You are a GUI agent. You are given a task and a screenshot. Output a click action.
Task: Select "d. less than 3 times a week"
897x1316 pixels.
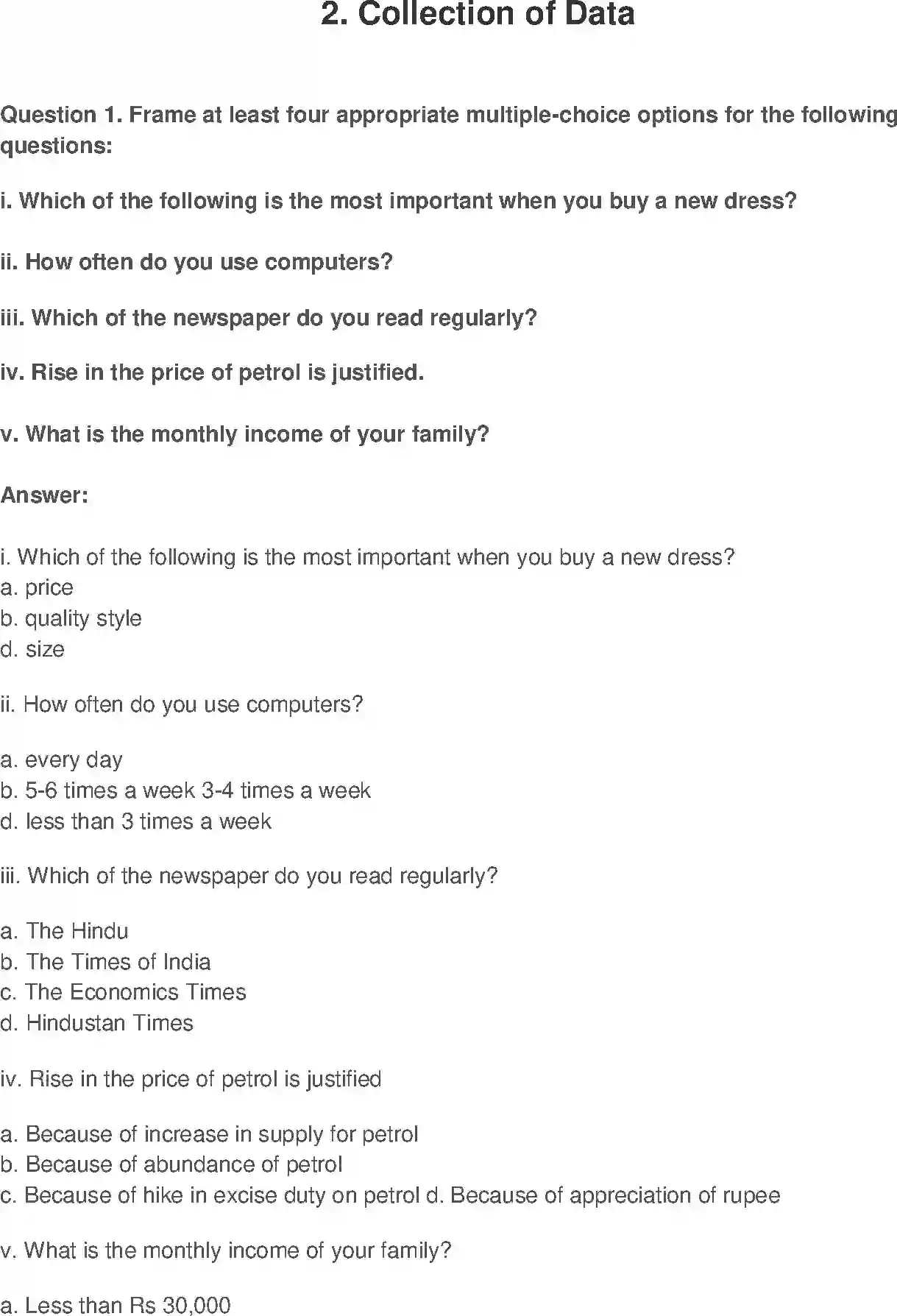point(136,821)
